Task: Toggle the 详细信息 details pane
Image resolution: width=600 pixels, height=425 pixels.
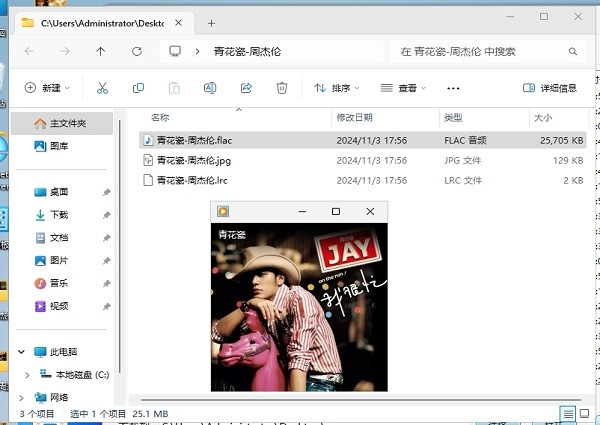Action: tap(549, 88)
